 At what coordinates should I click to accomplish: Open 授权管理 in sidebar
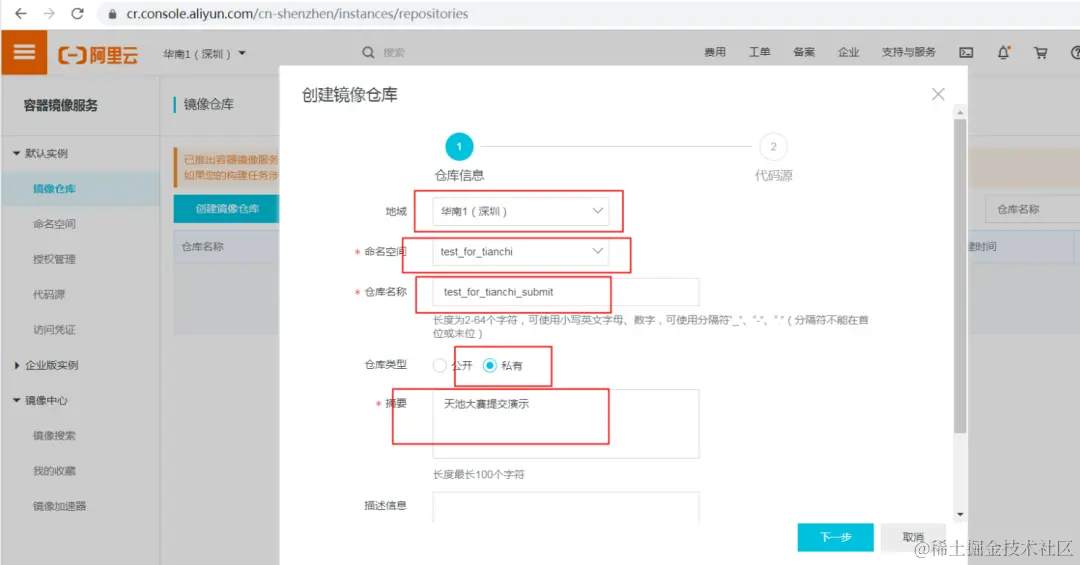[54, 259]
